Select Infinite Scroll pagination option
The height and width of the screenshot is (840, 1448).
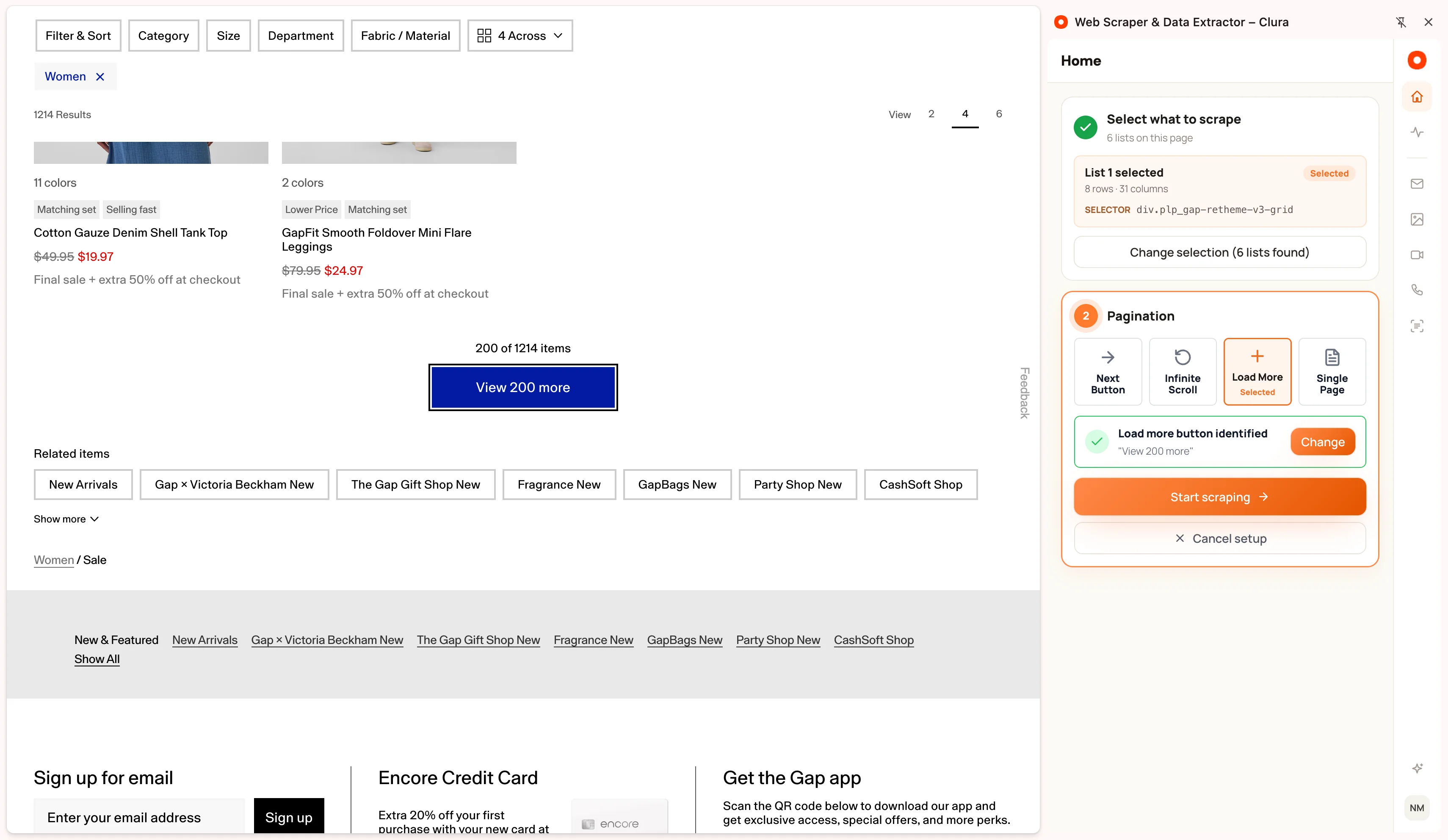coord(1183,372)
